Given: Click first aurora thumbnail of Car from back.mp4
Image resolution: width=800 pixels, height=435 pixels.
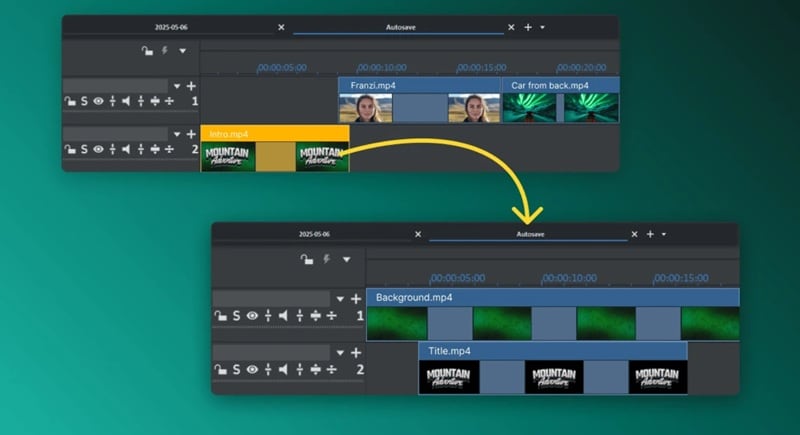Looking at the screenshot, I should [x=530, y=108].
